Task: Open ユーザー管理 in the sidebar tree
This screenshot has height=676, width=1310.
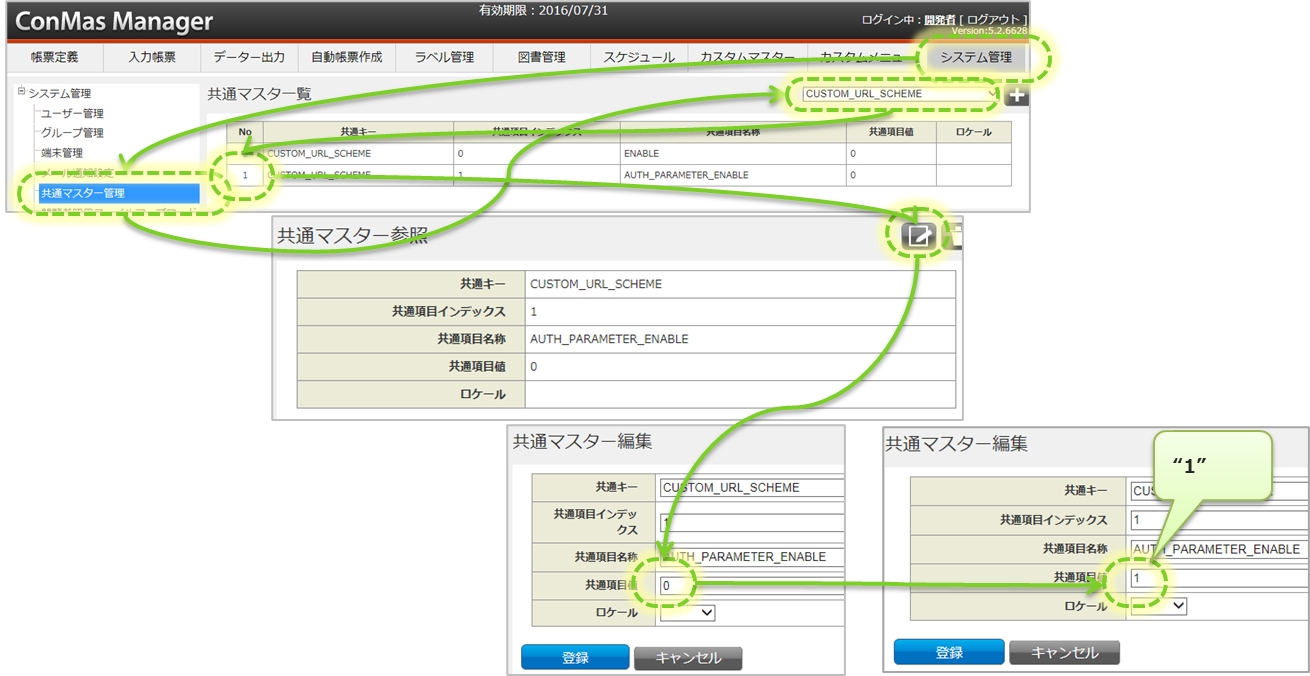Action: click(x=72, y=114)
